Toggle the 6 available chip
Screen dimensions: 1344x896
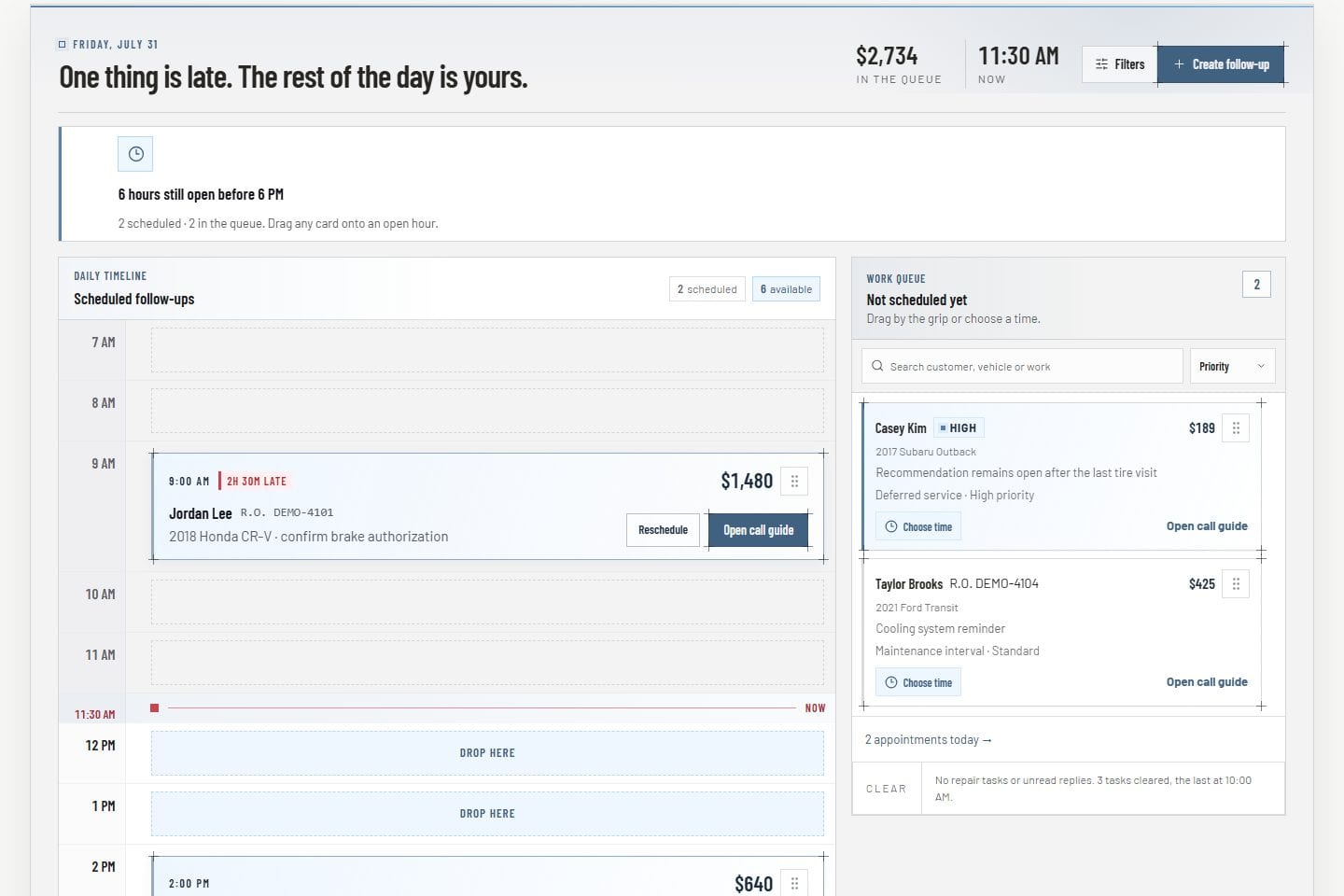click(x=786, y=289)
